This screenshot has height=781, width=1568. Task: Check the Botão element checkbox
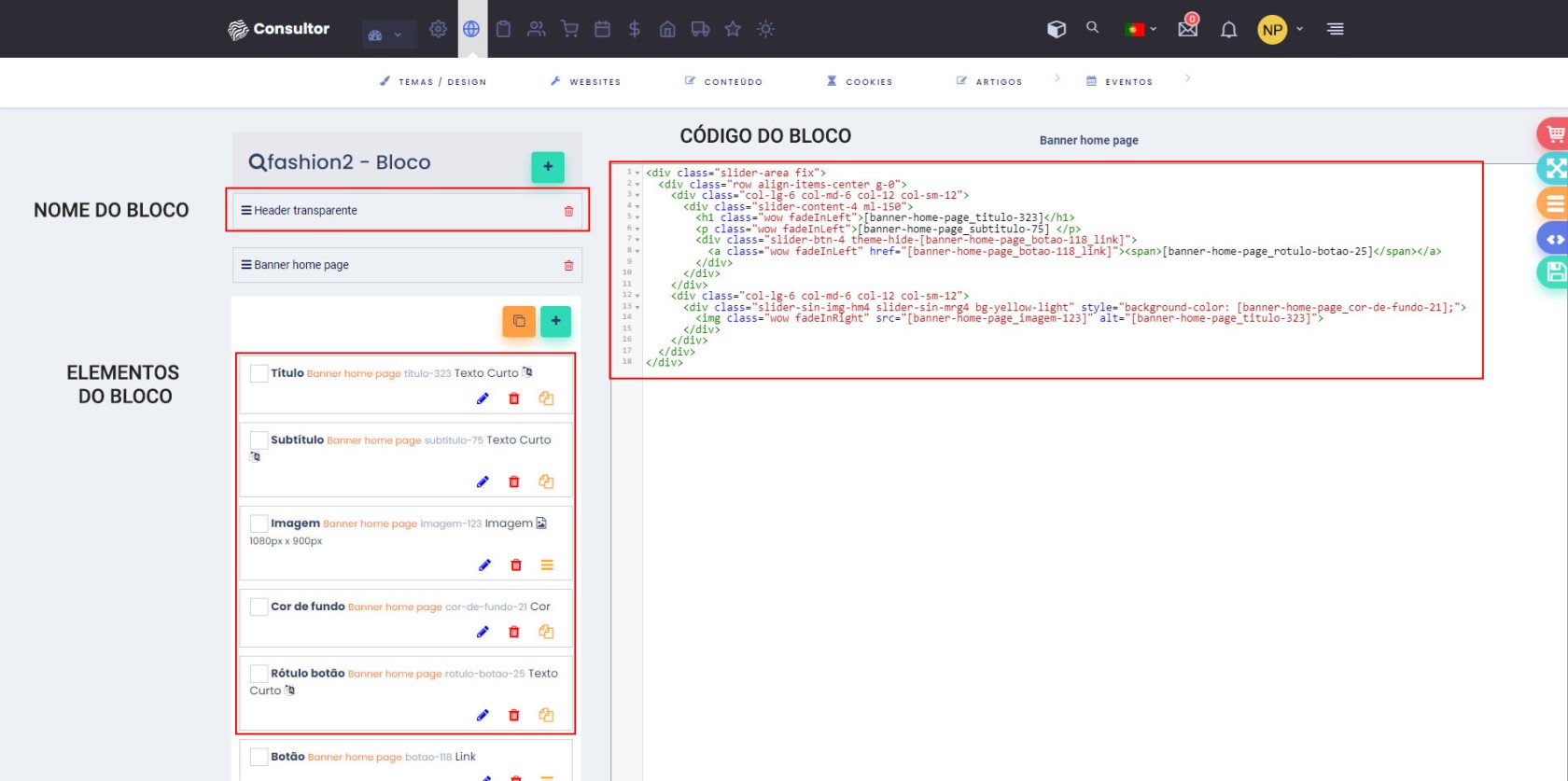click(x=259, y=757)
